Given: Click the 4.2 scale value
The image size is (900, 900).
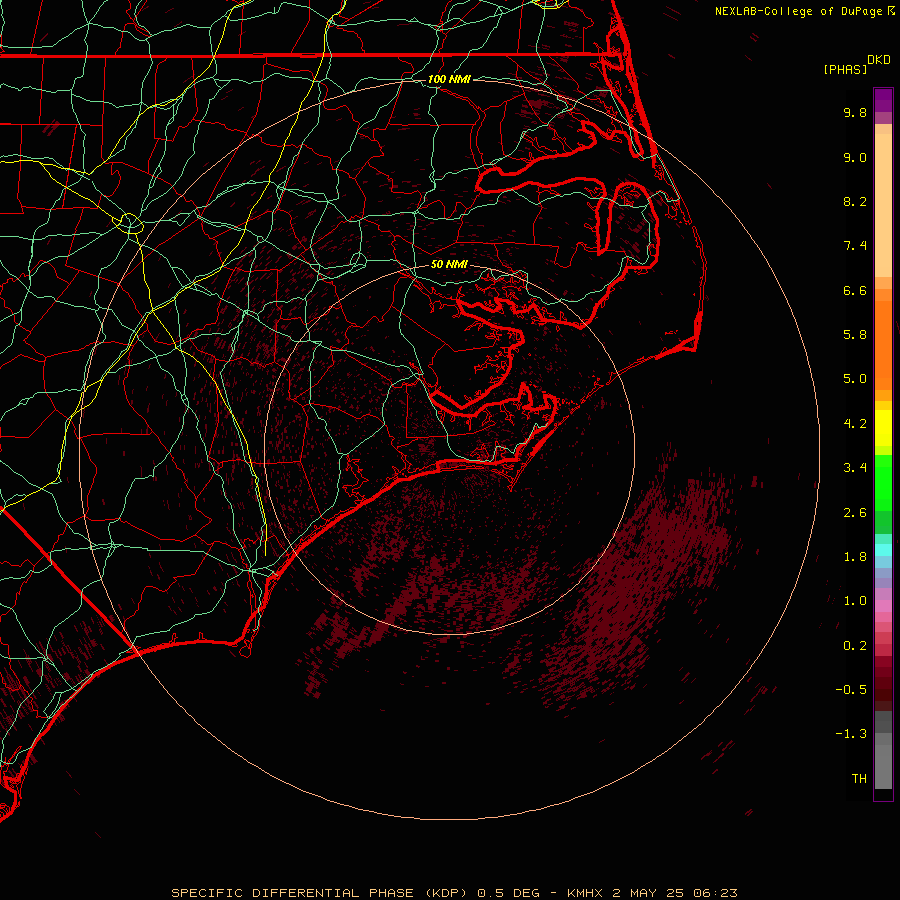Looking at the screenshot, I should point(855,424).
